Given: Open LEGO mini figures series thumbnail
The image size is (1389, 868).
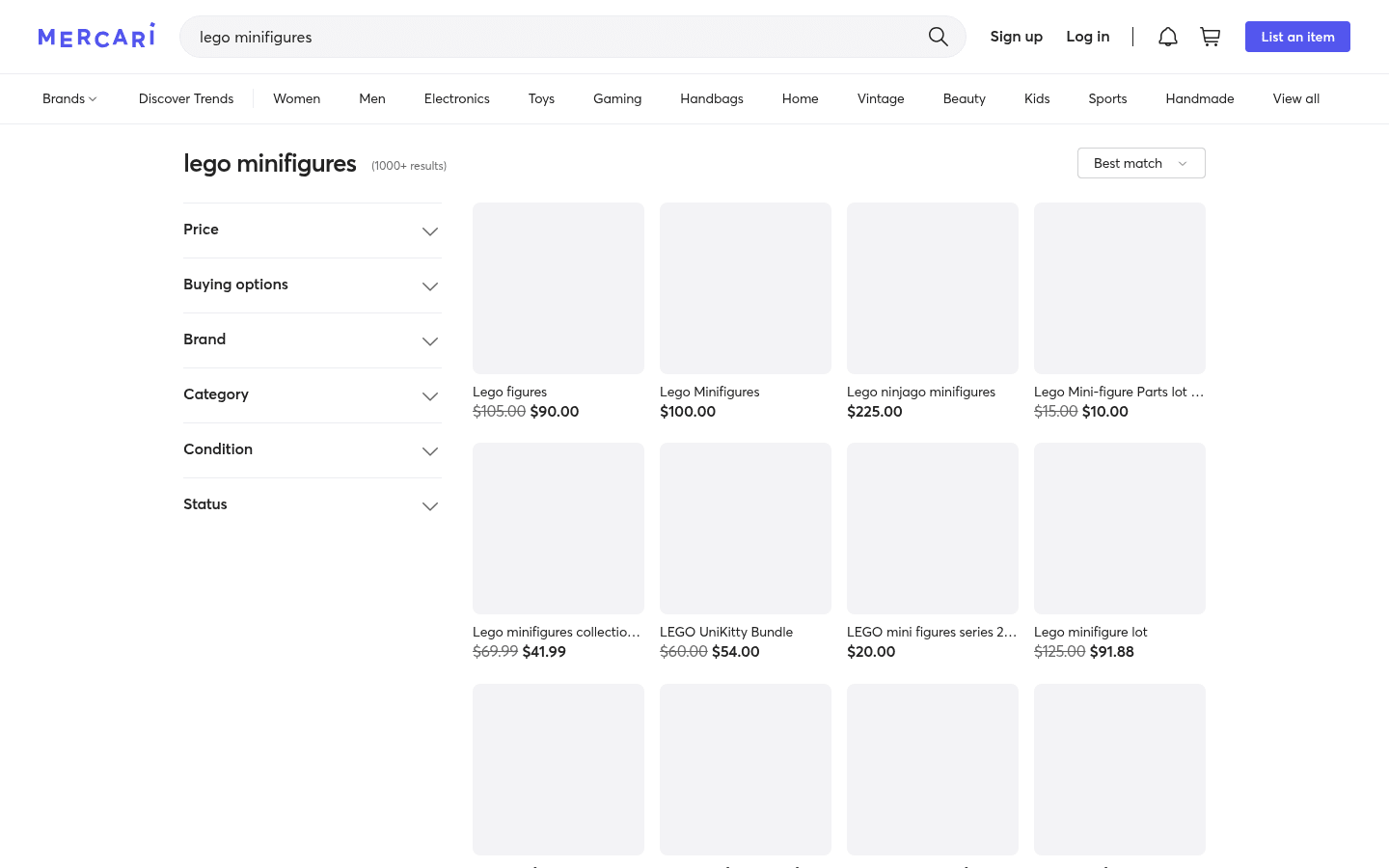Looking at the screenshot, I should point(933,529).
